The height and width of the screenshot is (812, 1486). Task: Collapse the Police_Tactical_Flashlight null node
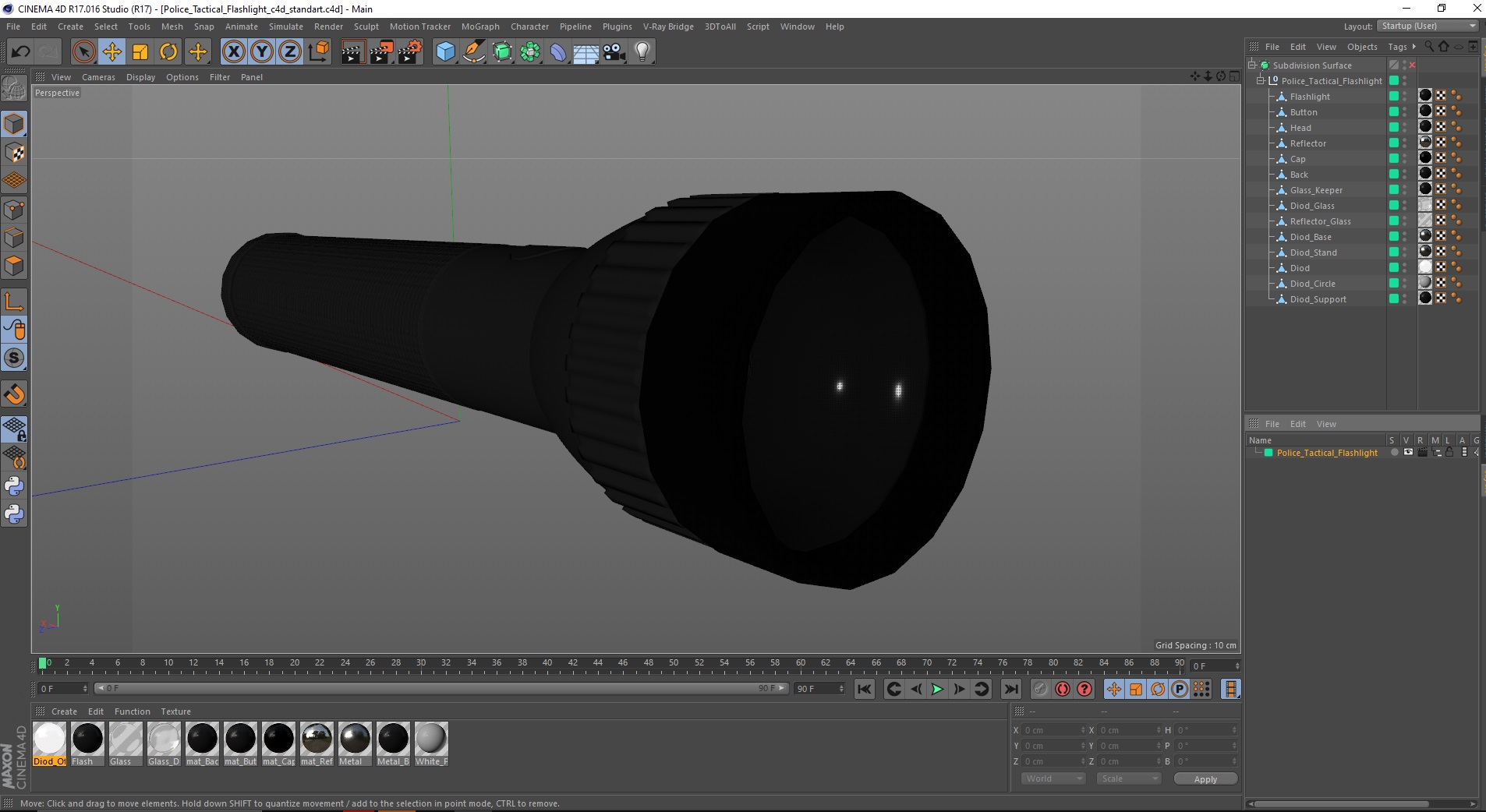pyautogui.click(x=1260, y=80)
